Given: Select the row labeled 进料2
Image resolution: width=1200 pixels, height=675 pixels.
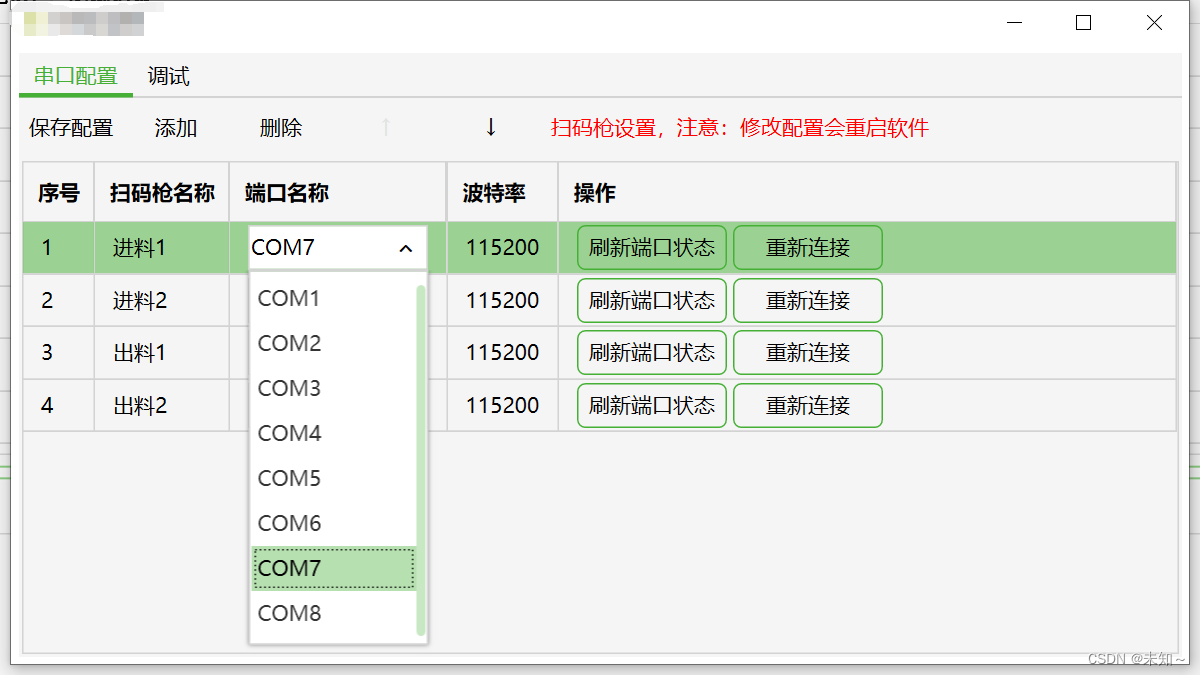Looking at the screenshot, I should (140, 300).
